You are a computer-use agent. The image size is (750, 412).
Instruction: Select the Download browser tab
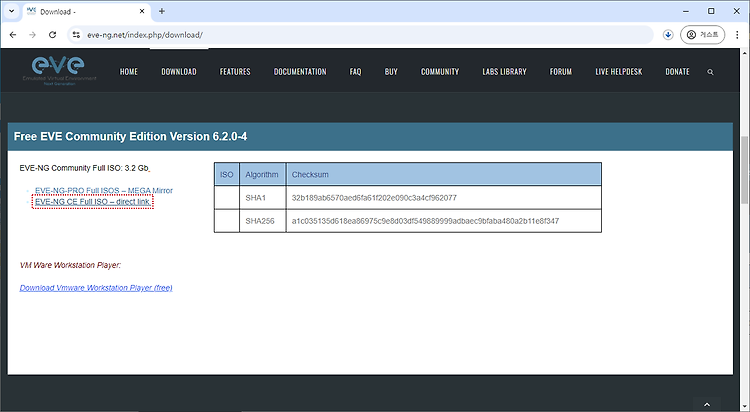pos(86,11)
